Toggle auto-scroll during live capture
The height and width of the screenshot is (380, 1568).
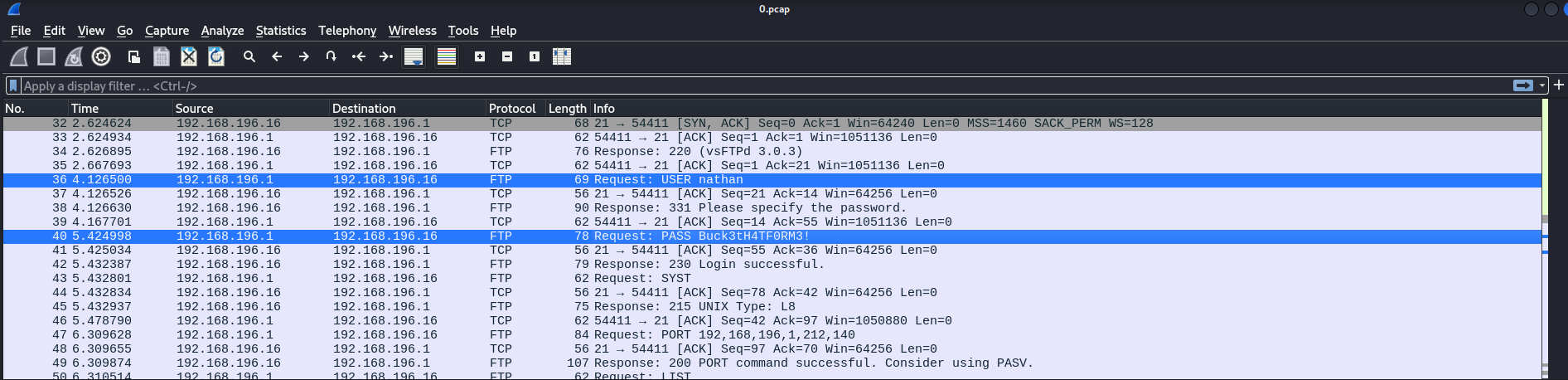tap(413, 56)
